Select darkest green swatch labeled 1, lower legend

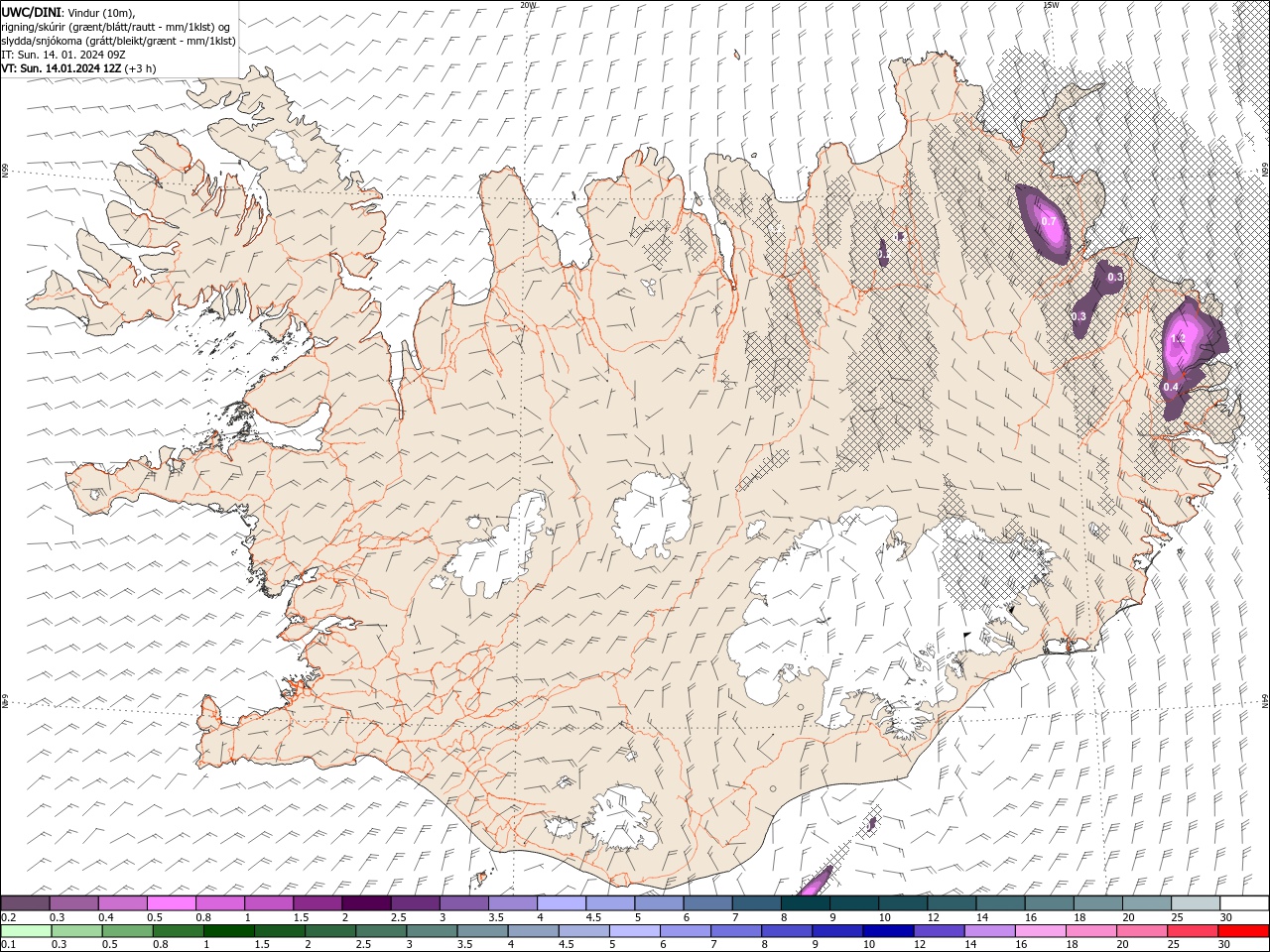[x=229, y=931]
